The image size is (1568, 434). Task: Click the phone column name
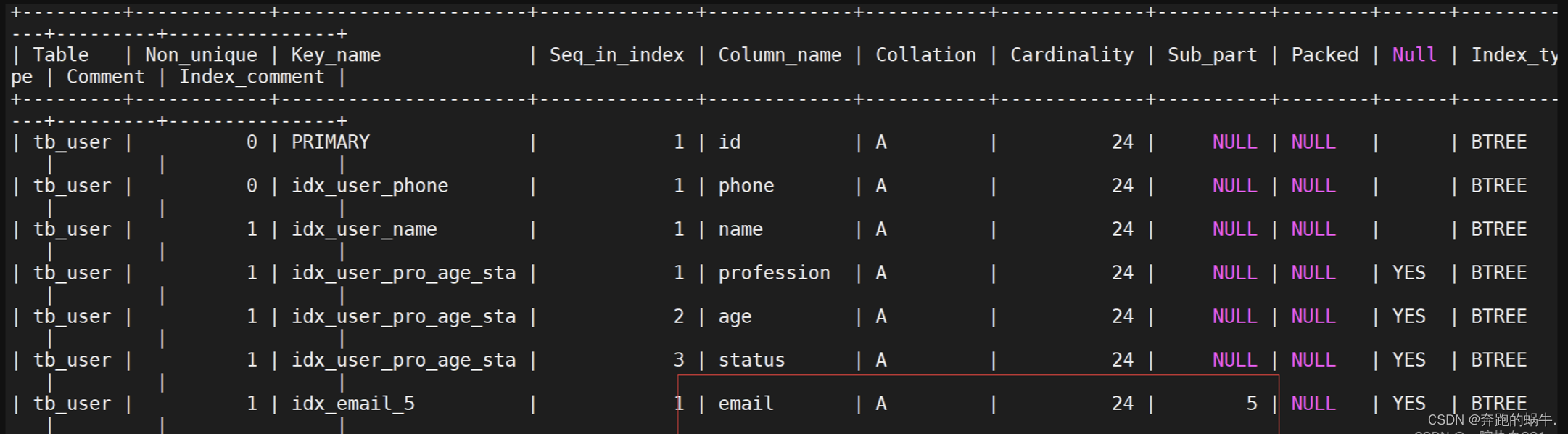tap(746, 186)
